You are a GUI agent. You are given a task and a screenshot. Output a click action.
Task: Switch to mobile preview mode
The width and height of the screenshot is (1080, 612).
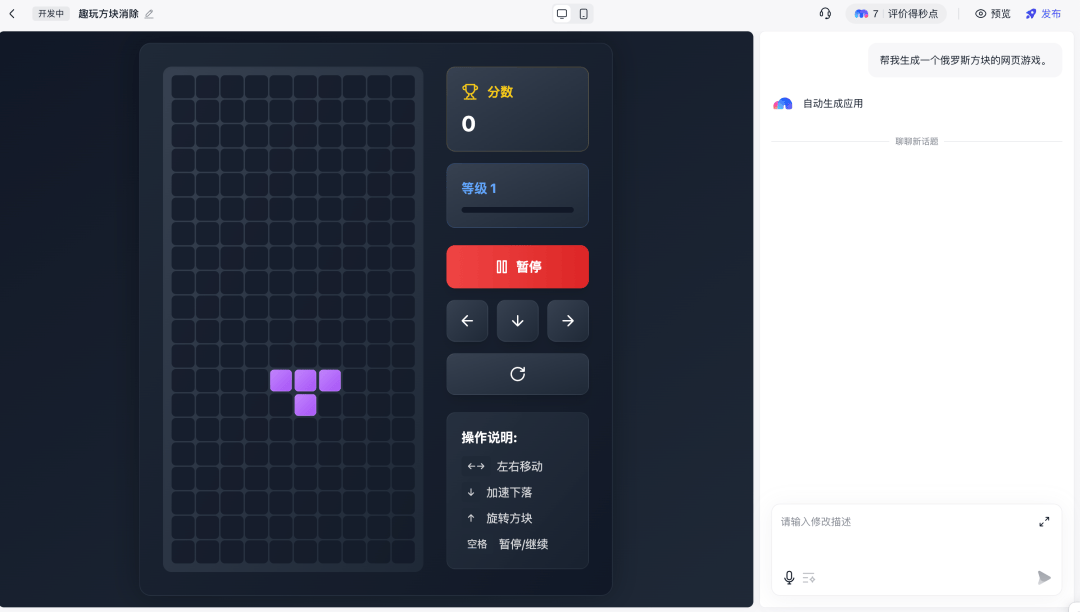(584, 14)
